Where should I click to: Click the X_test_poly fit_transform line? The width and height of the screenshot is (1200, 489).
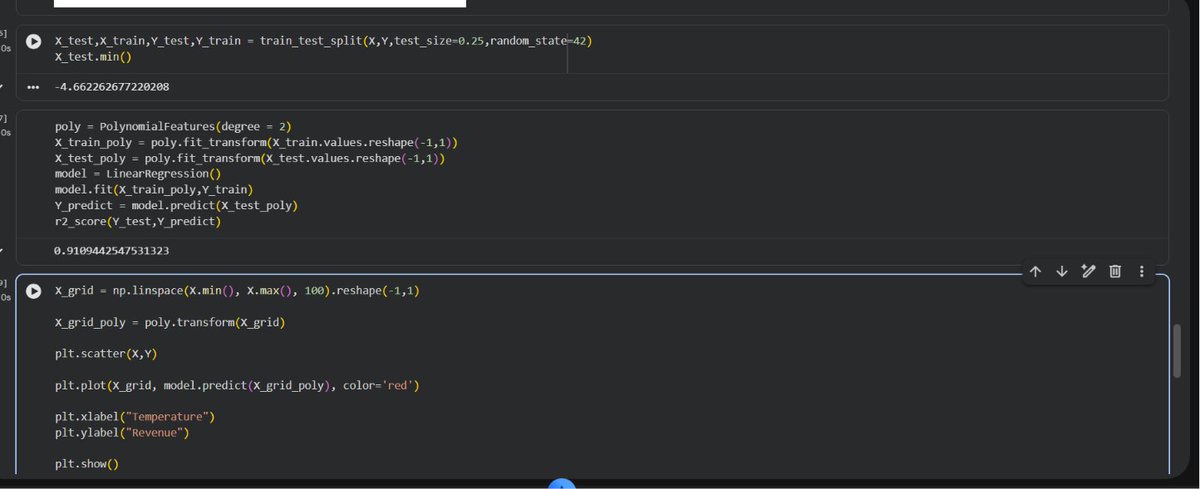coord(250,158)
